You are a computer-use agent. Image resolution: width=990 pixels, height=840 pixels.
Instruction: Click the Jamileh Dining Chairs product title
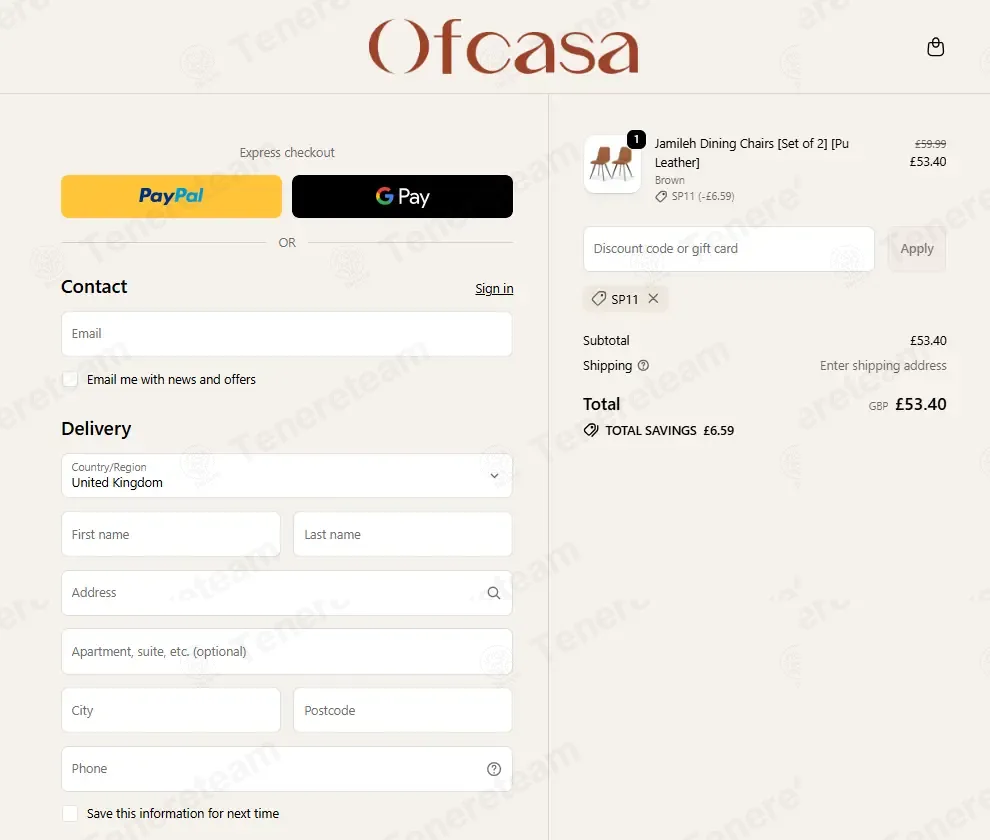click(751, 153)
